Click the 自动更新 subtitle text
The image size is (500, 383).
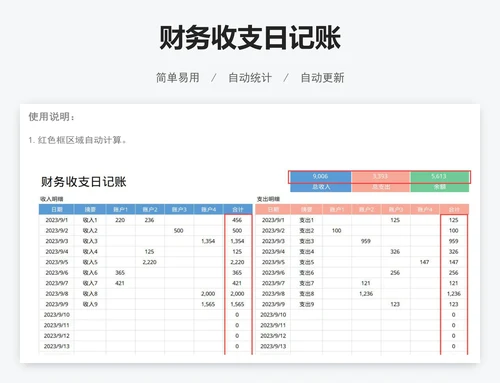click(322, 78)
